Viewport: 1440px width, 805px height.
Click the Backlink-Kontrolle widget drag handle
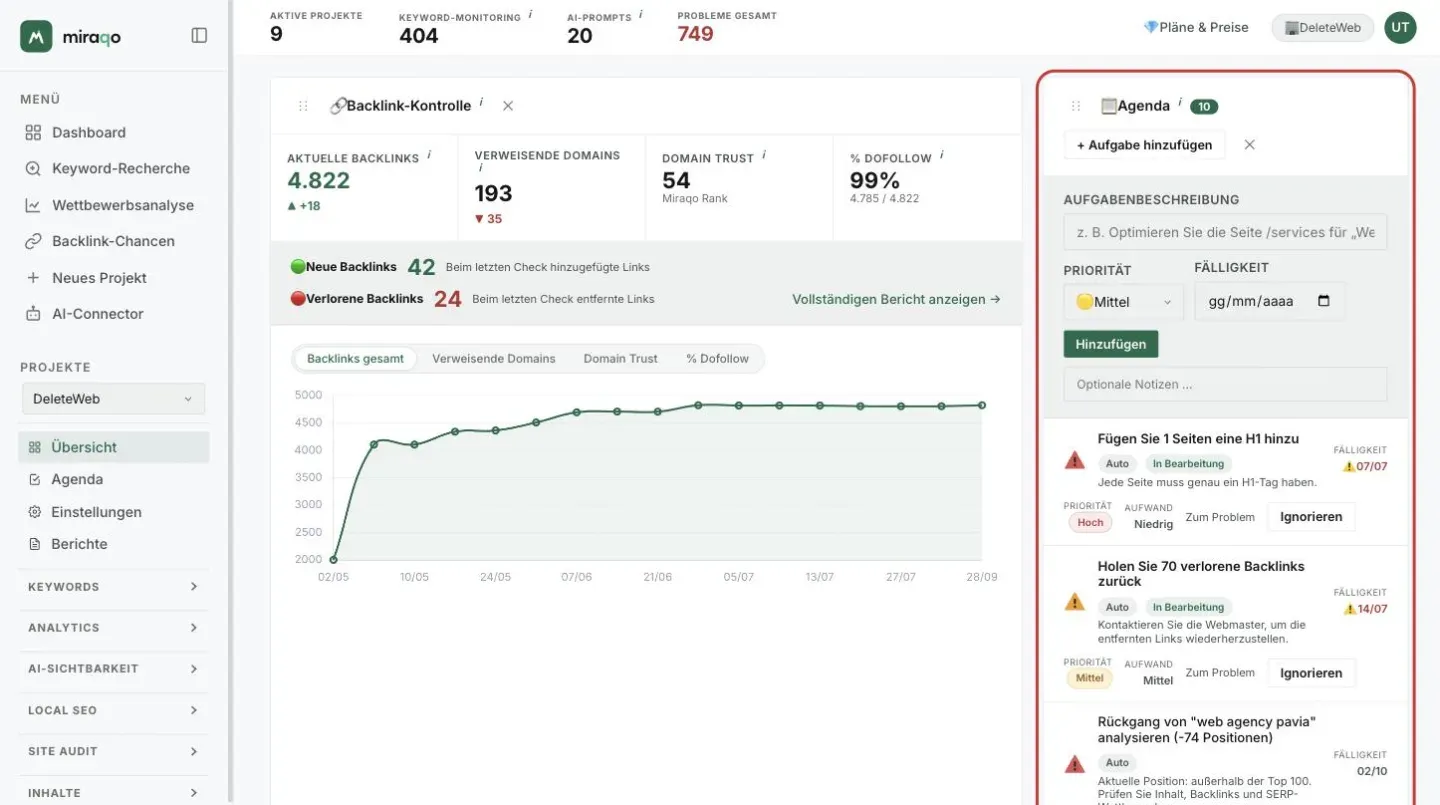coord(303,106)
